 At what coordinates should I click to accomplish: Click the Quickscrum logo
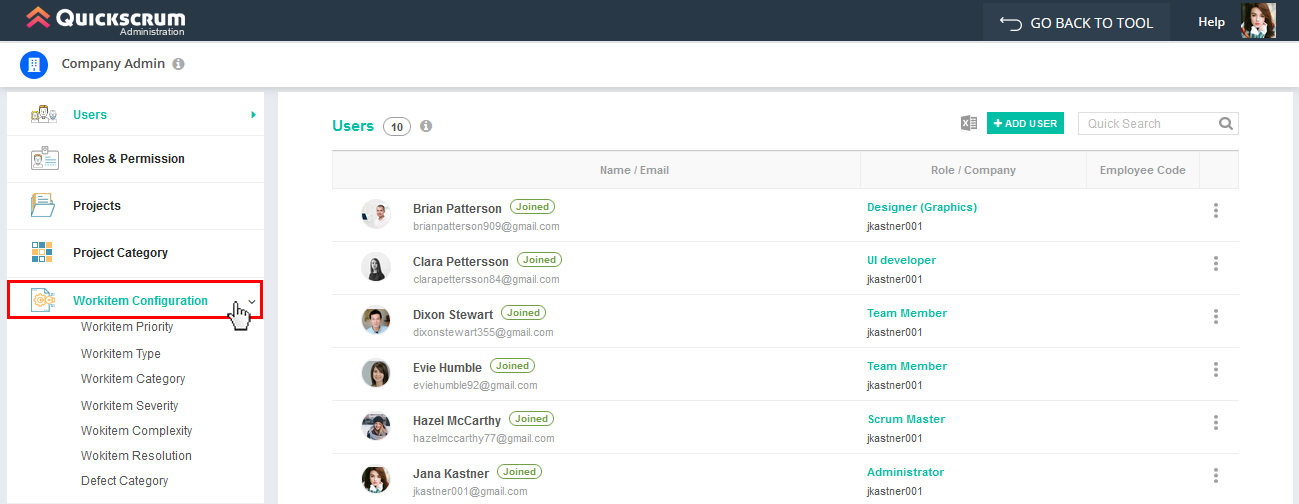pyautogui.click(x=105, y=20)
